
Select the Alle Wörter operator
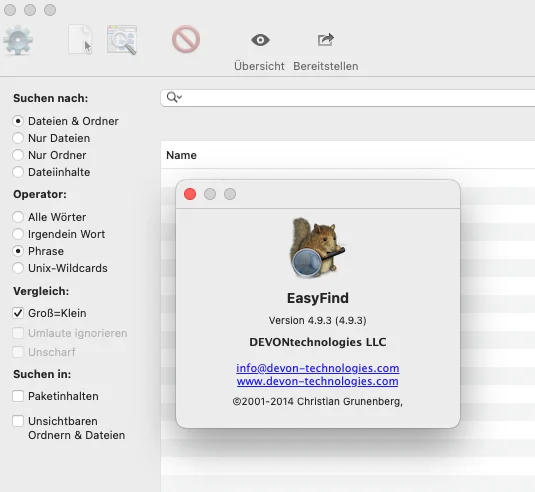pos(18,217)
